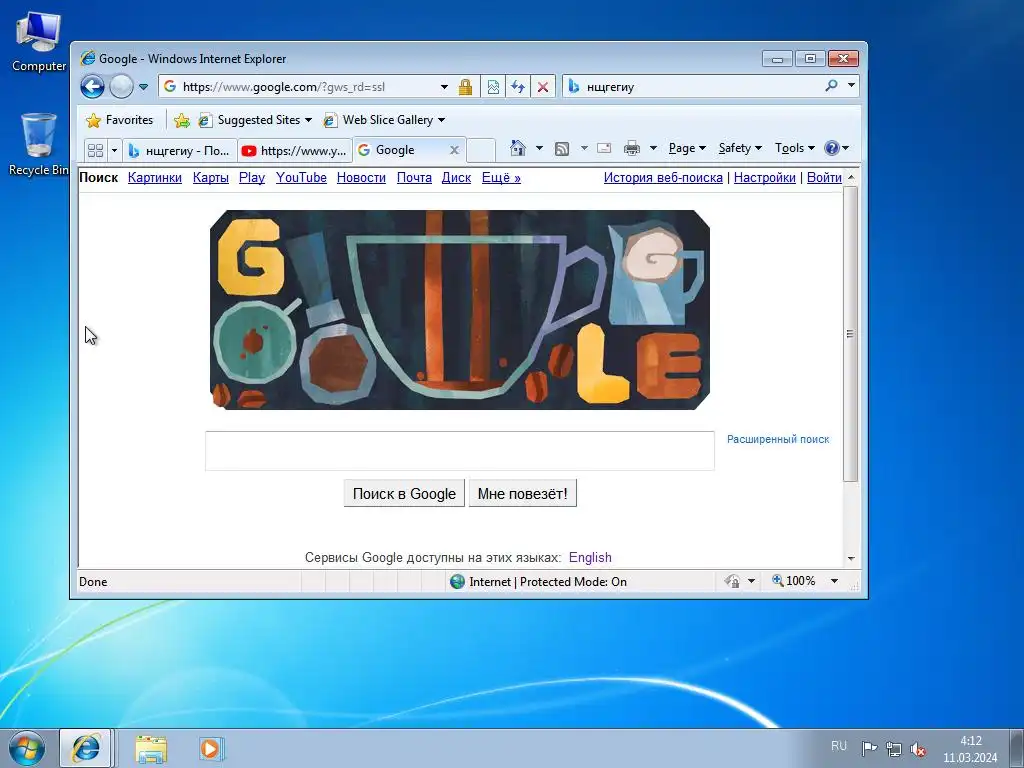Image resolution: width=1024 pixels, height=768 pixels.
Task: Open the Windows Start button
Action: (27, 748)
